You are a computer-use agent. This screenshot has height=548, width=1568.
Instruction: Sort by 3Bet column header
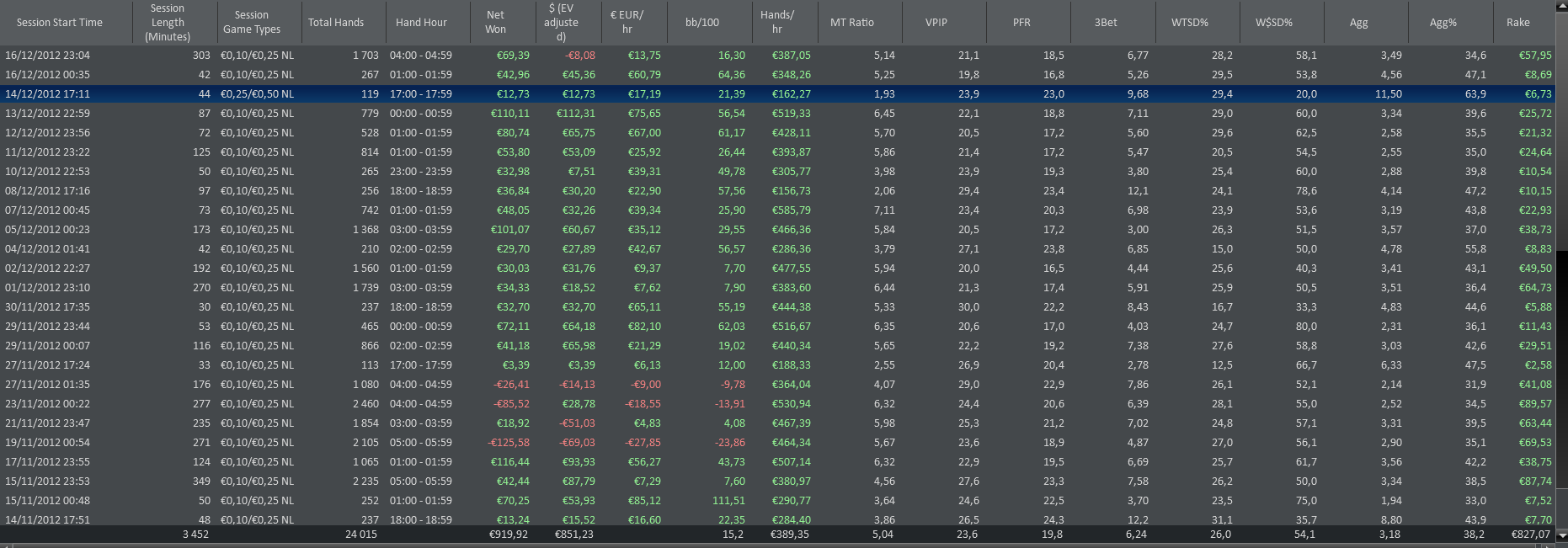point(1106,23)
